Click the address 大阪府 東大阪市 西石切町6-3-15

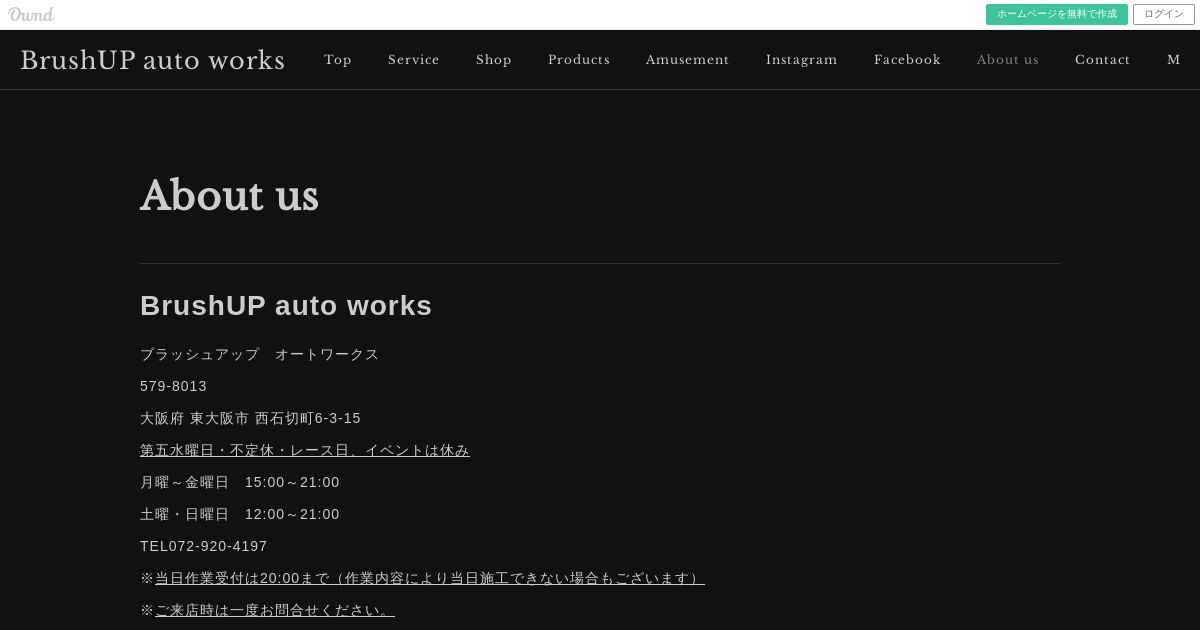tap(250, 418)
